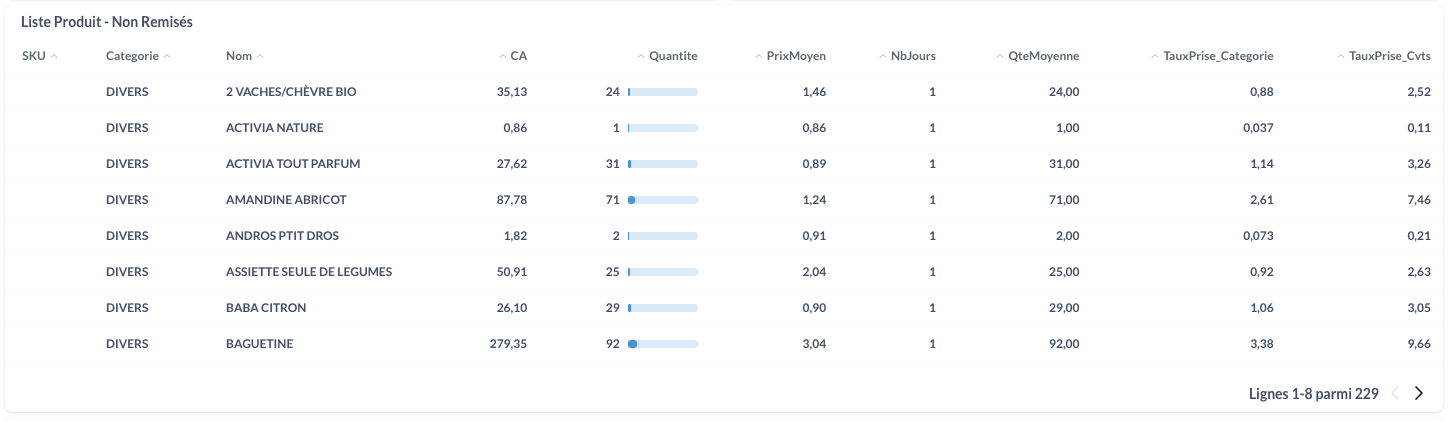Click the AMANDINE ABRICOT quantity bar
This screenshot has width=1456, height=422.
click(662, 200)
